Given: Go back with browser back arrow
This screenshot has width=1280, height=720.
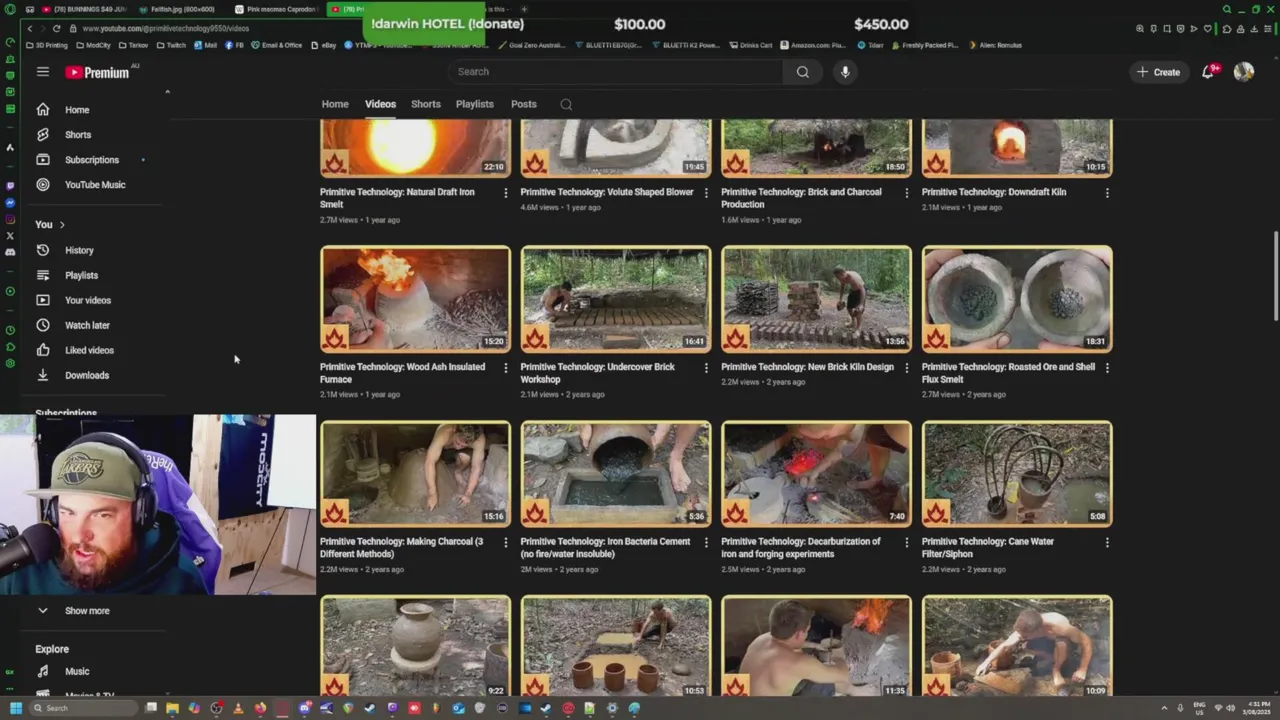Looking at the screenshot, I should [x=30, y=29].
